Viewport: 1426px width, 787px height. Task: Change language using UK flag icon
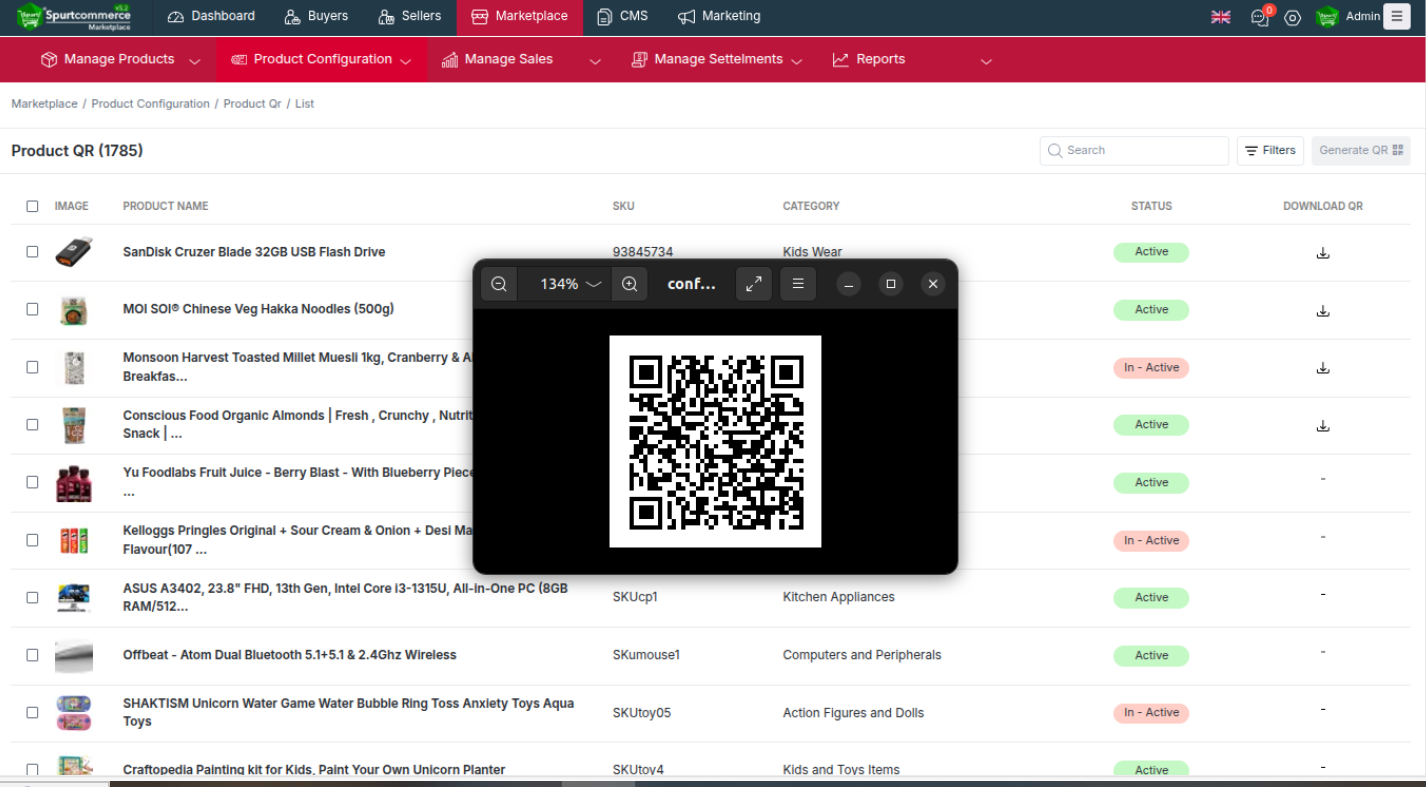click(1220, 17)
